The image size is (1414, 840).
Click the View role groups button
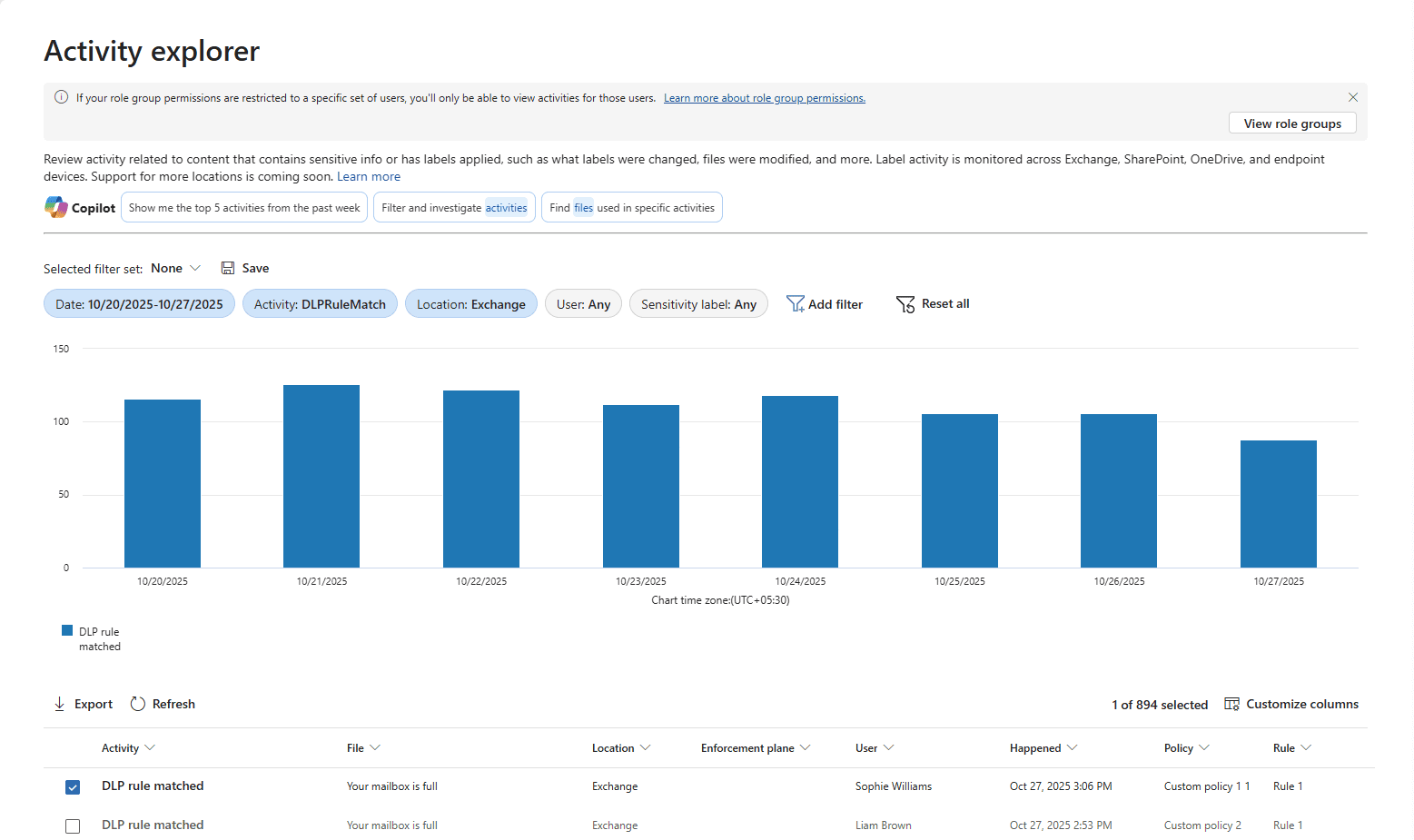point(1292,123)
